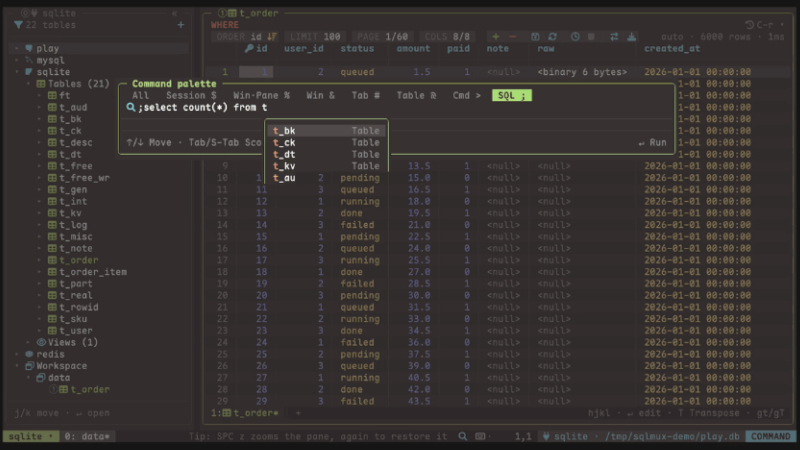Open the t_rowid table in sidebar
Screen dimensions: 800x450
point(79,307)
